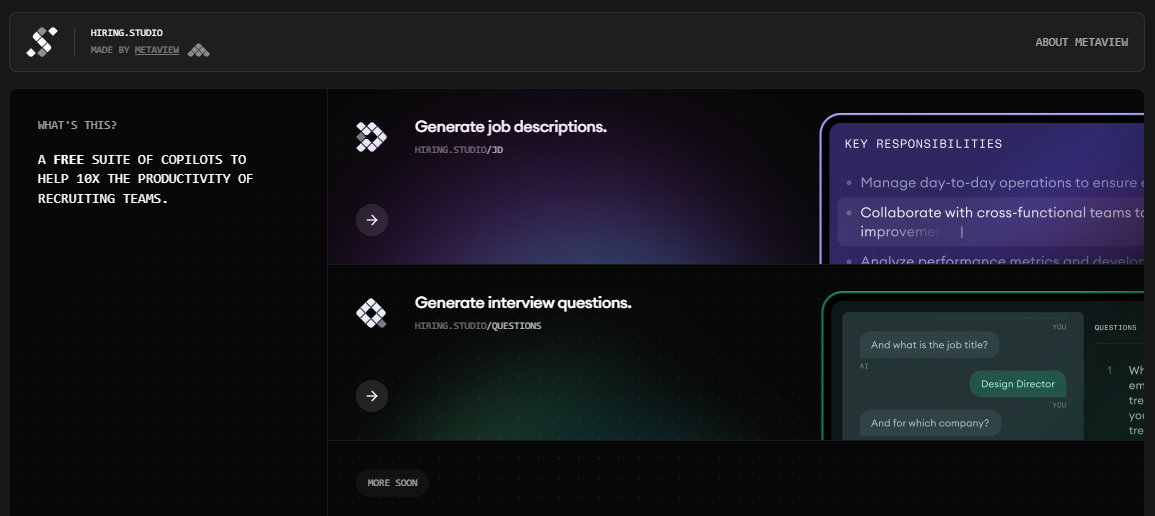Click the free suite of copilots description
The width and height of the screenshot is (1155, 516).
(x=146, y=179)
